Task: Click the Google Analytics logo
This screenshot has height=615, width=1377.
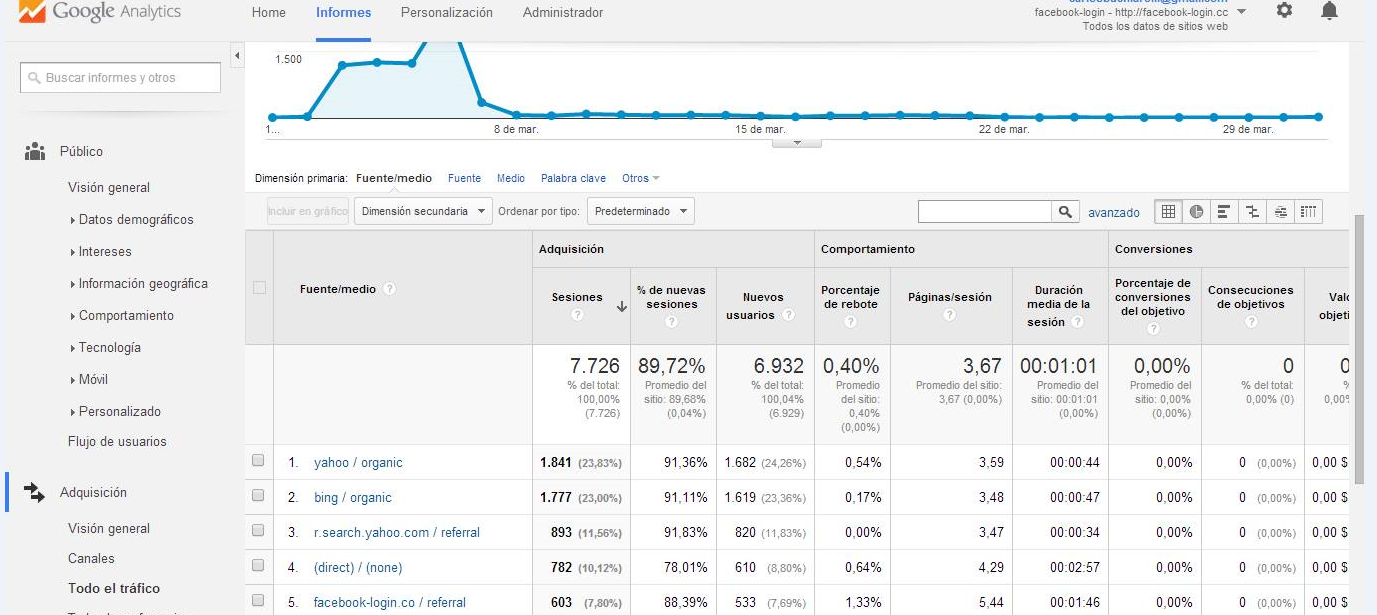Action: point(100,12)
